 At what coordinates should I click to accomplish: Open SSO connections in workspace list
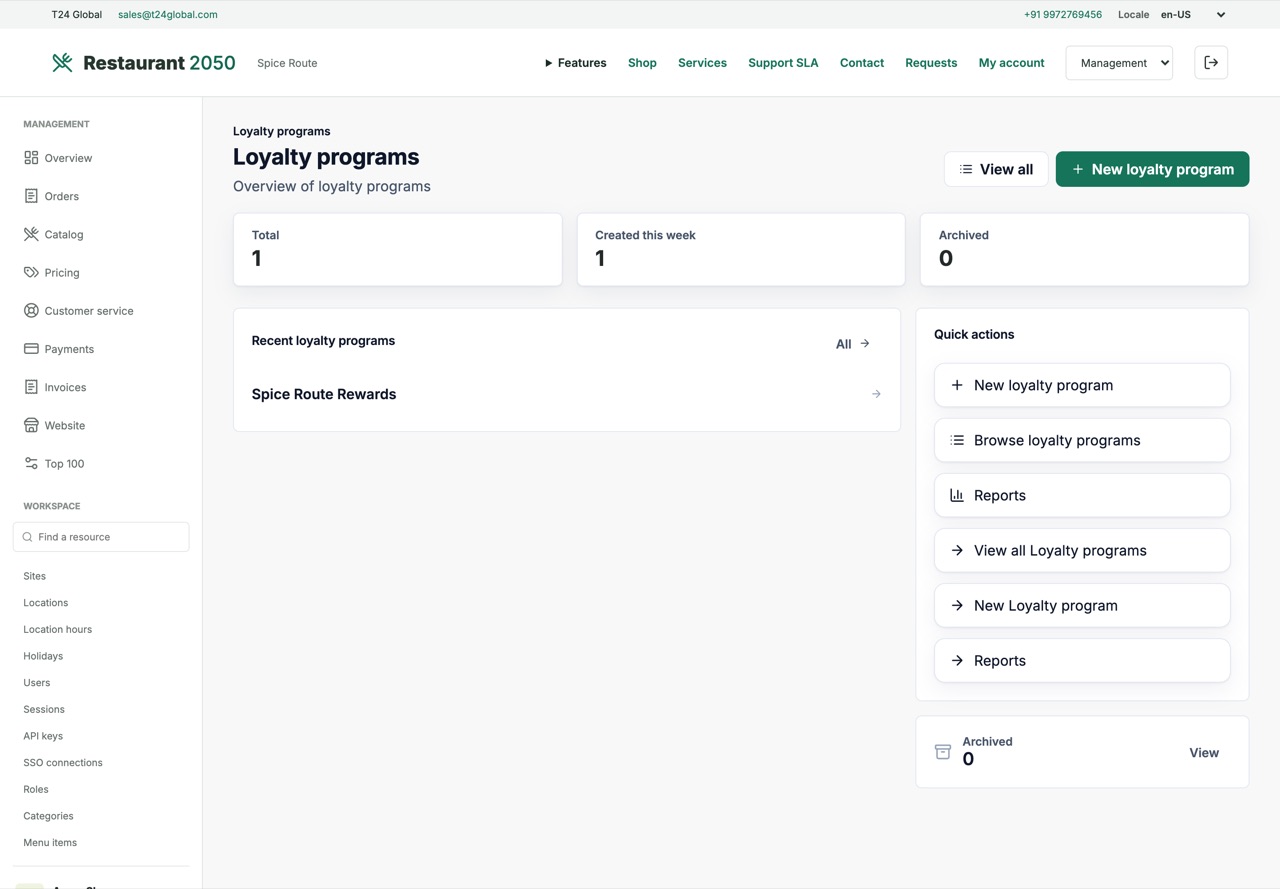63,763
